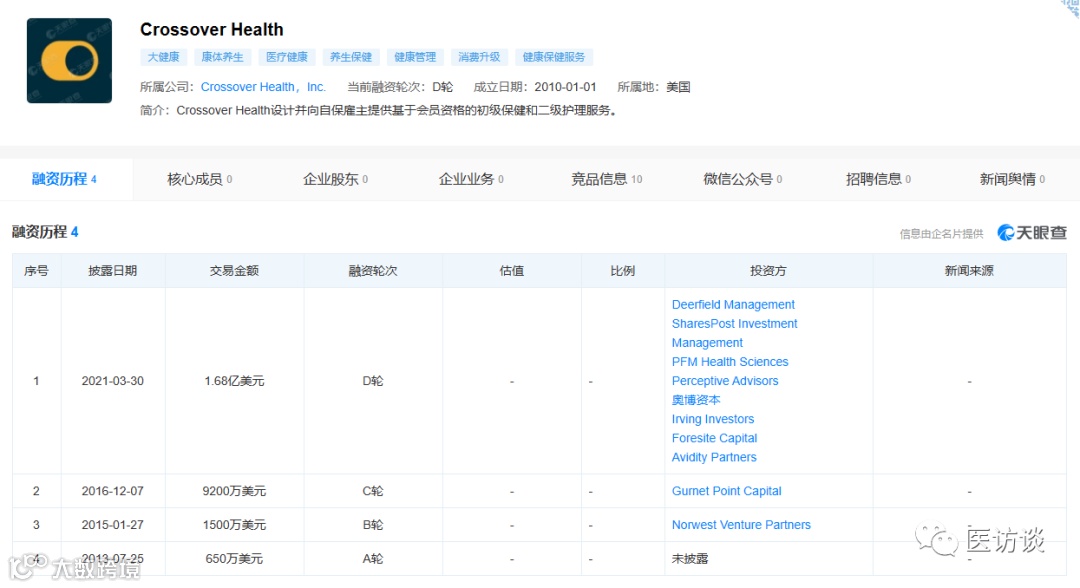Open the SharesPost Investment Management link
1080x588 pixels.
click(x=734, y=333)
